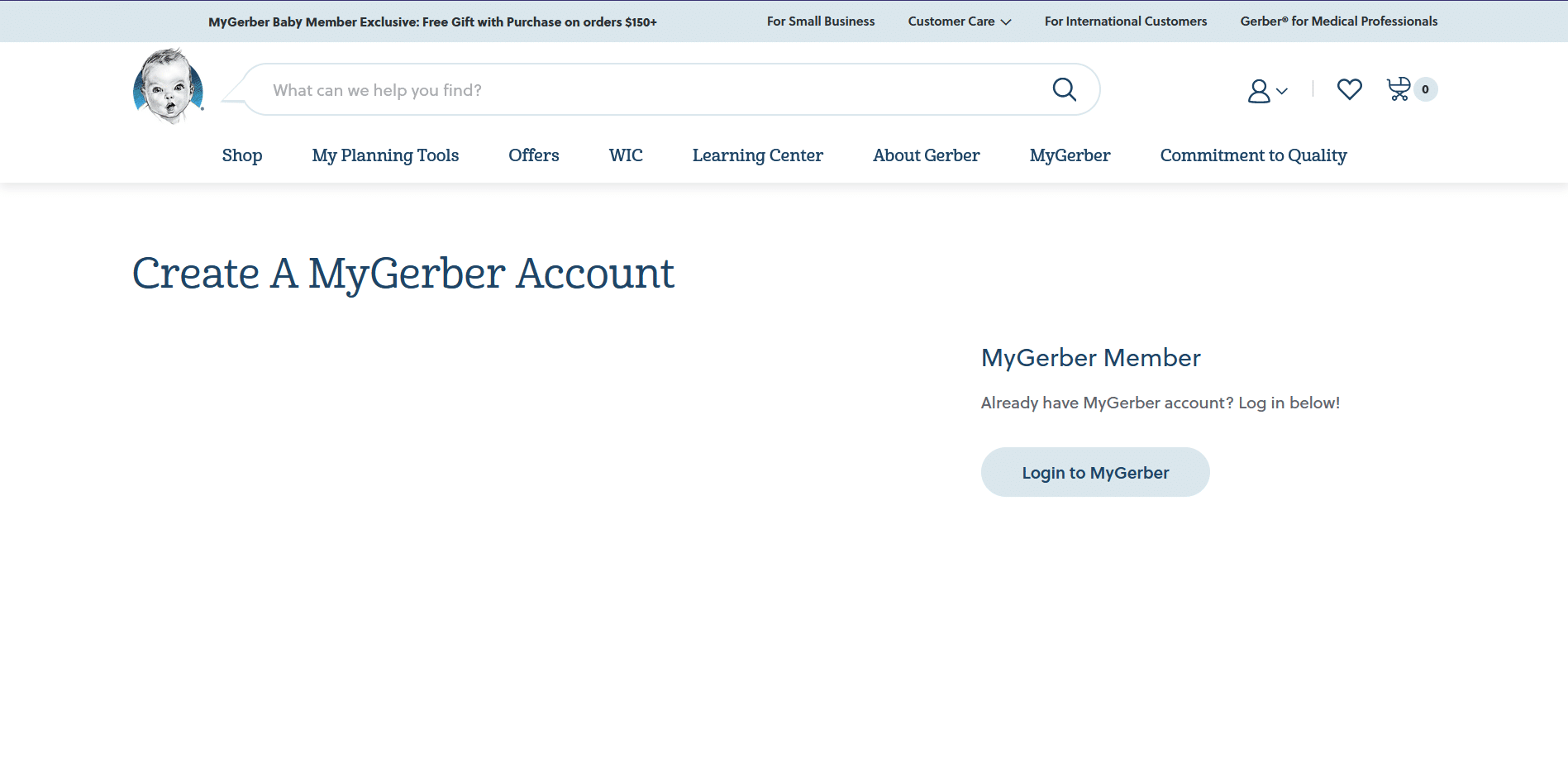Go to the WIC menu item
1568x763 pixels.
click(626, 155)
